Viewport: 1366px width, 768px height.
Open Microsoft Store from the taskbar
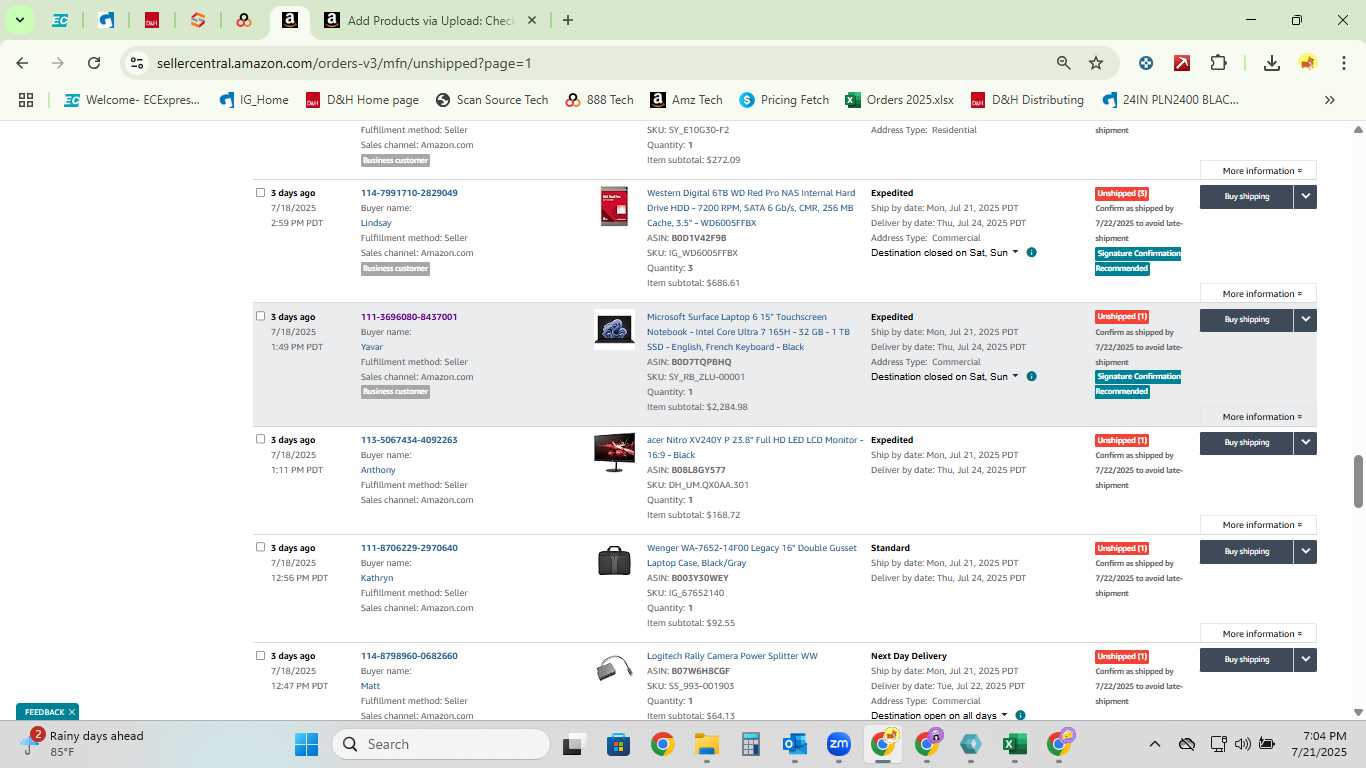[618, 744]
